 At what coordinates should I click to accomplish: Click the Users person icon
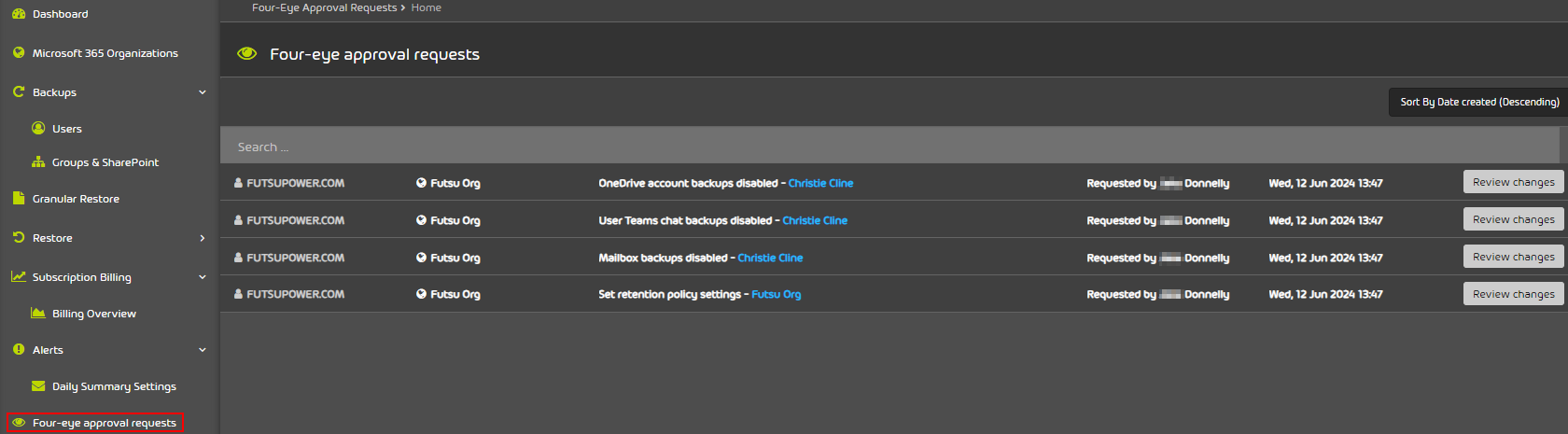pos(38,128)
